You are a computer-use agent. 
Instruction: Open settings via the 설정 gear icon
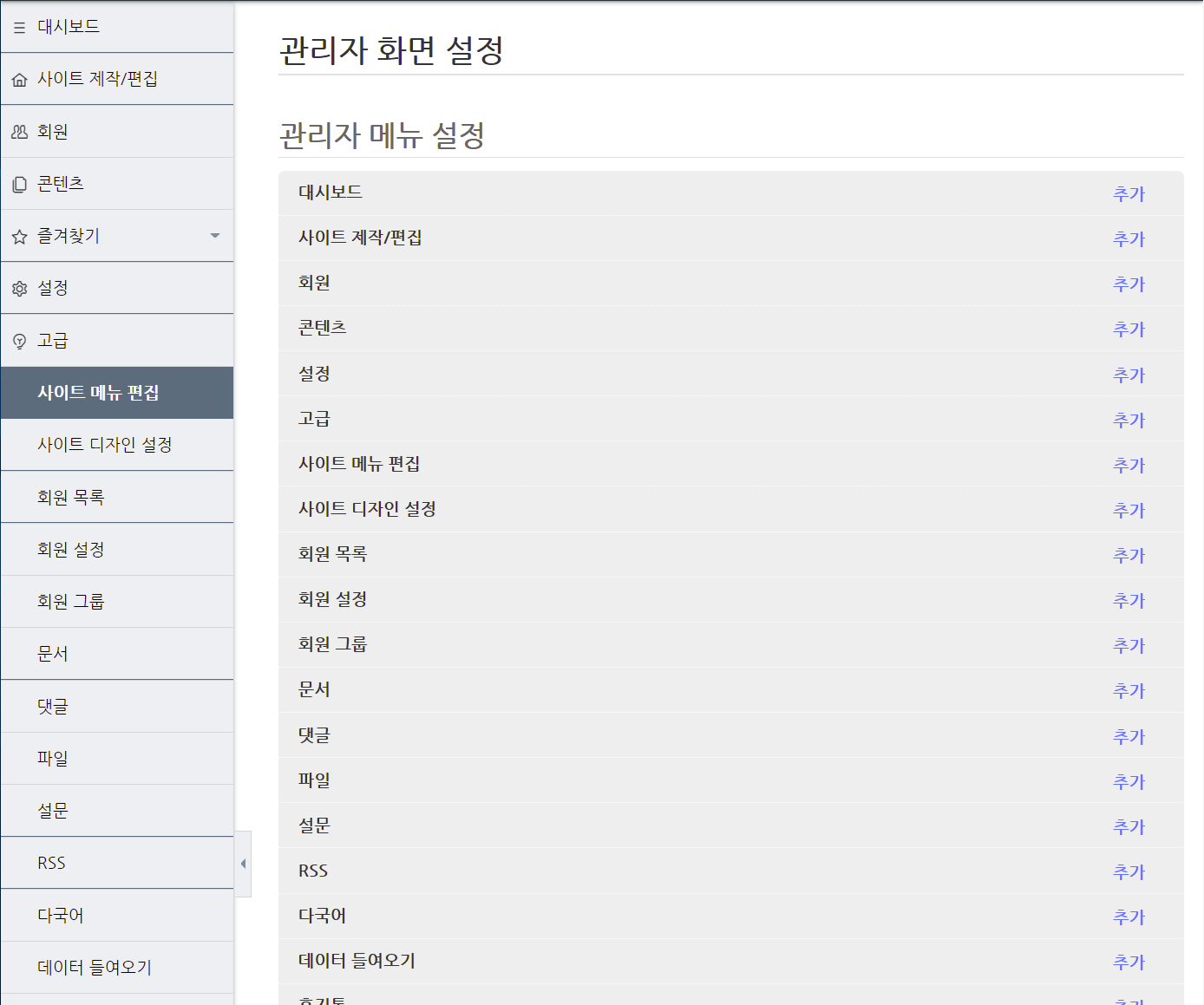click(x=19, y=288)
